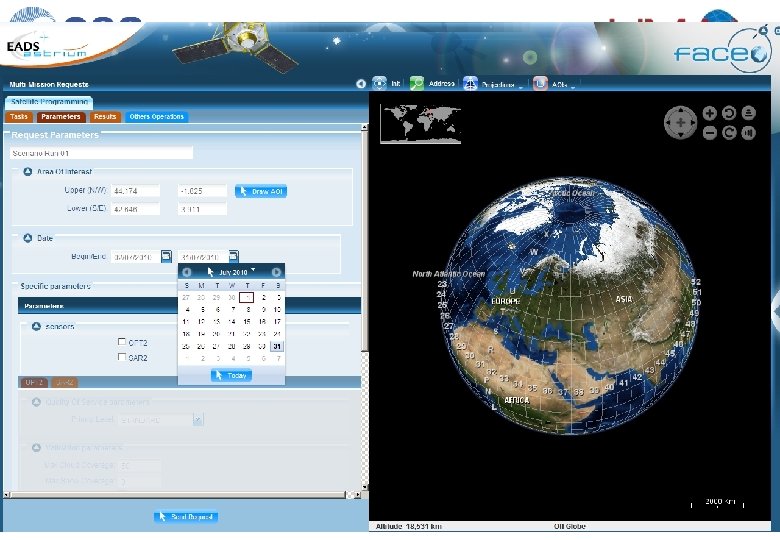
Task: Open the Others Operations tab
Action: pyautogui.click(x=157, y=116)
